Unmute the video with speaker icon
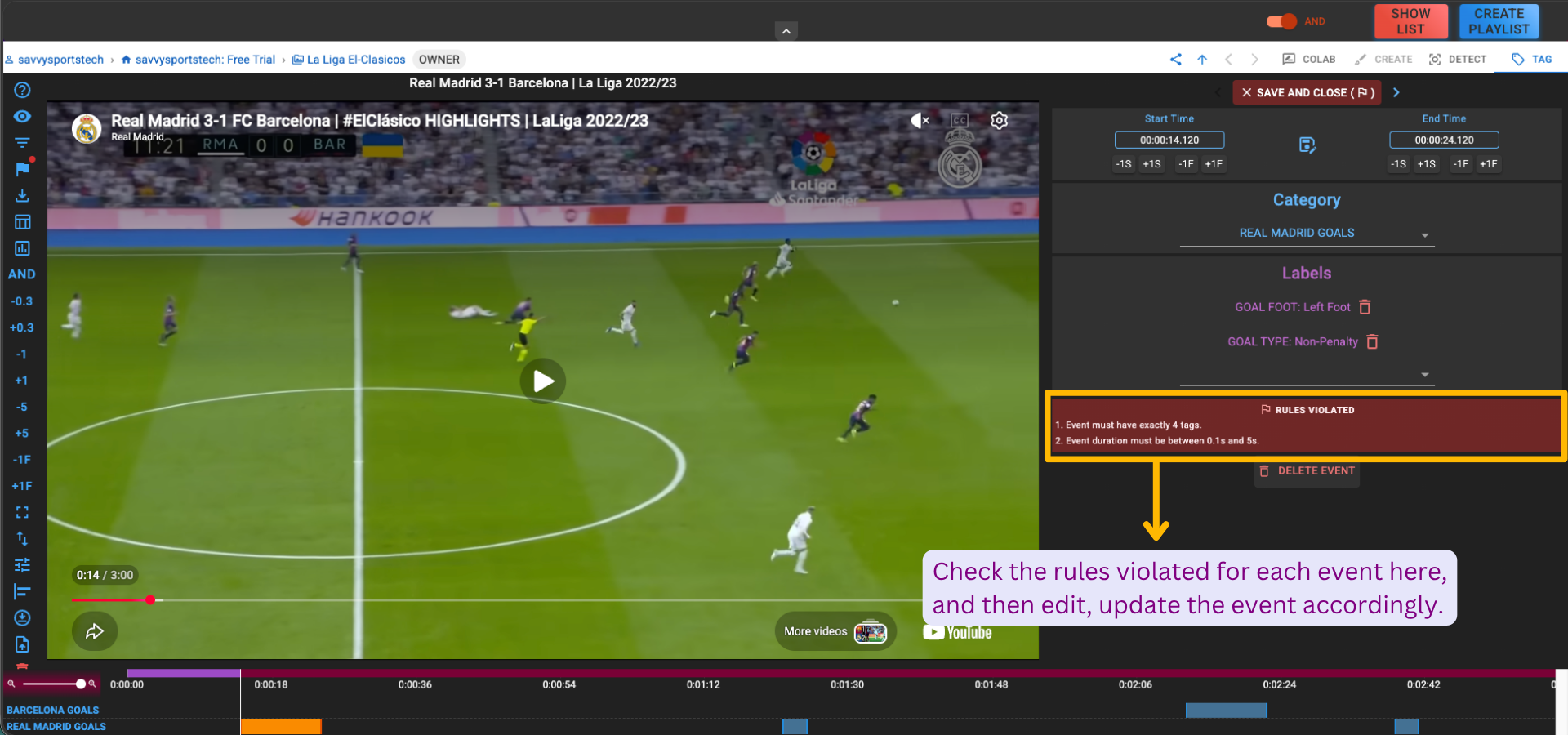This screenshot has width=1568, height=735. 920,121
